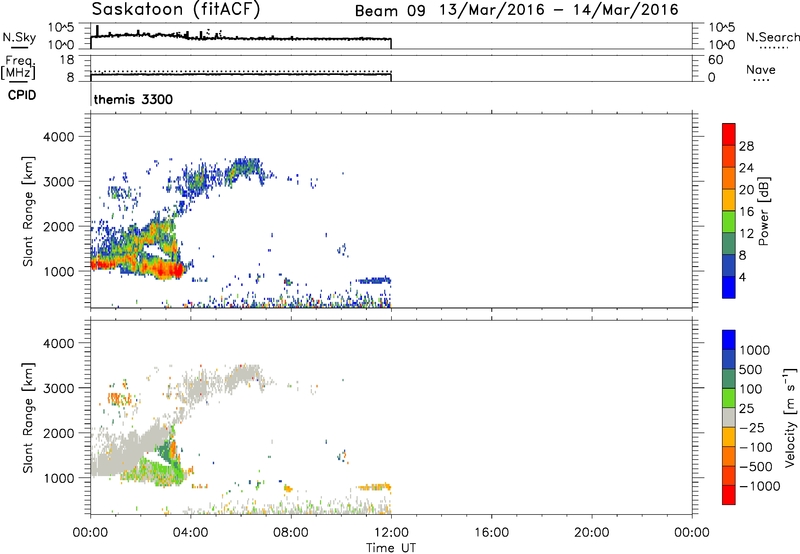Click the red bottom segment of Velocity colorbar

click(x=729, y=495)
